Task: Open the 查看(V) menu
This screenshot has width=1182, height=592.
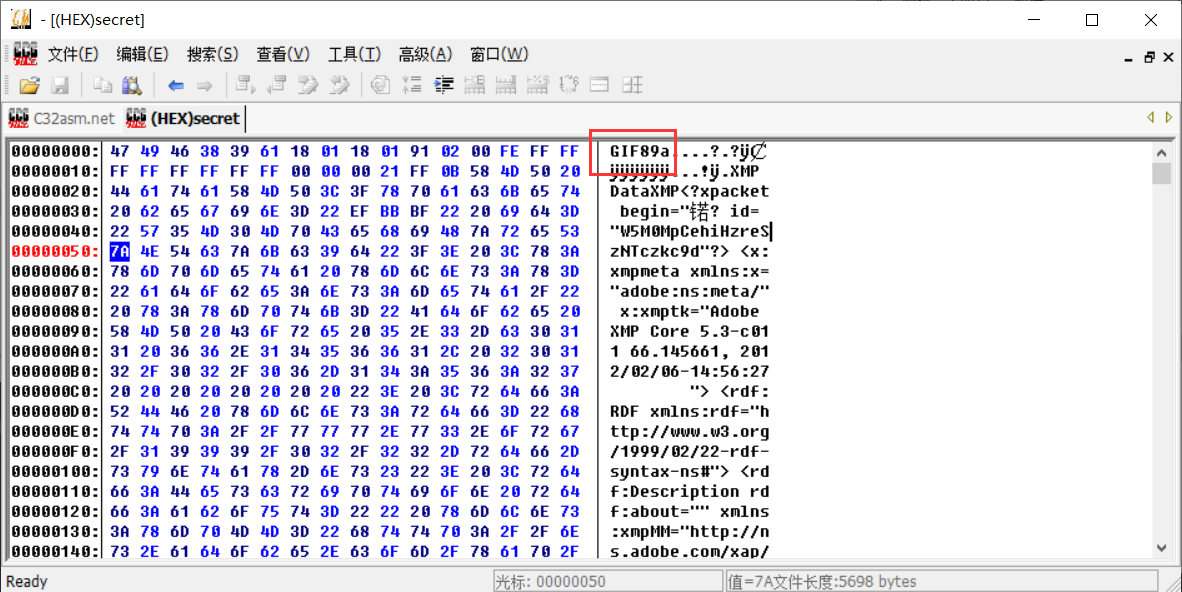Action: pos(283,54)
